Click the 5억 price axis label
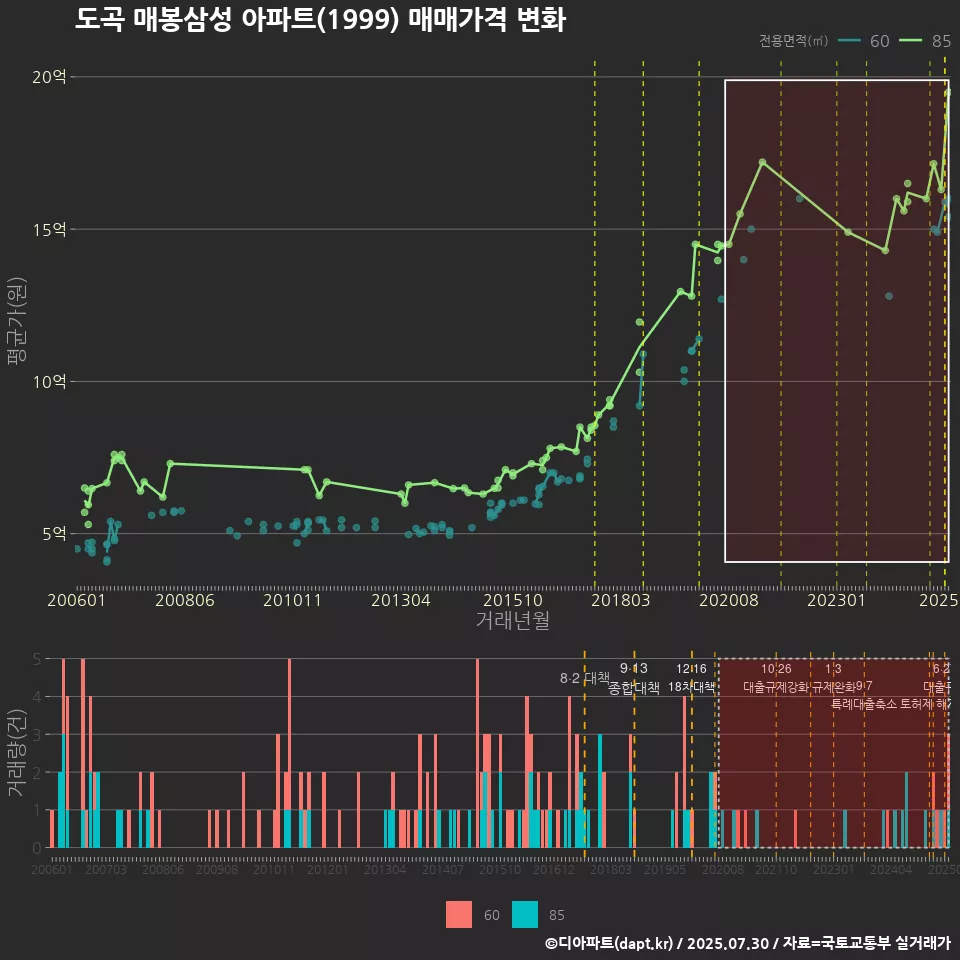The height and width of the screenshot is (960, 960). click(x=54, y=534)
